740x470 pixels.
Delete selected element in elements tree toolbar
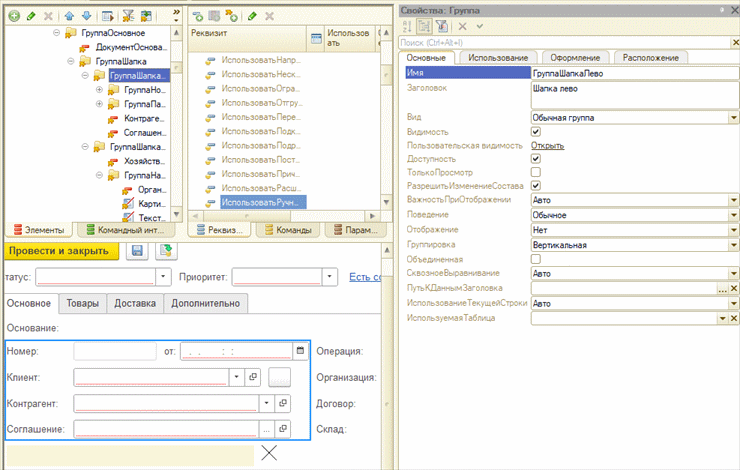48,16
